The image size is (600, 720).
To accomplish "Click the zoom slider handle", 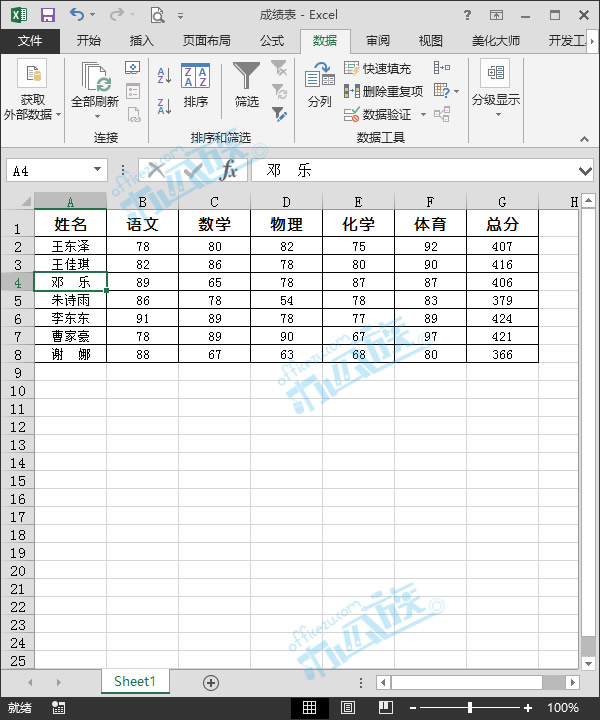I will point(470,708).
